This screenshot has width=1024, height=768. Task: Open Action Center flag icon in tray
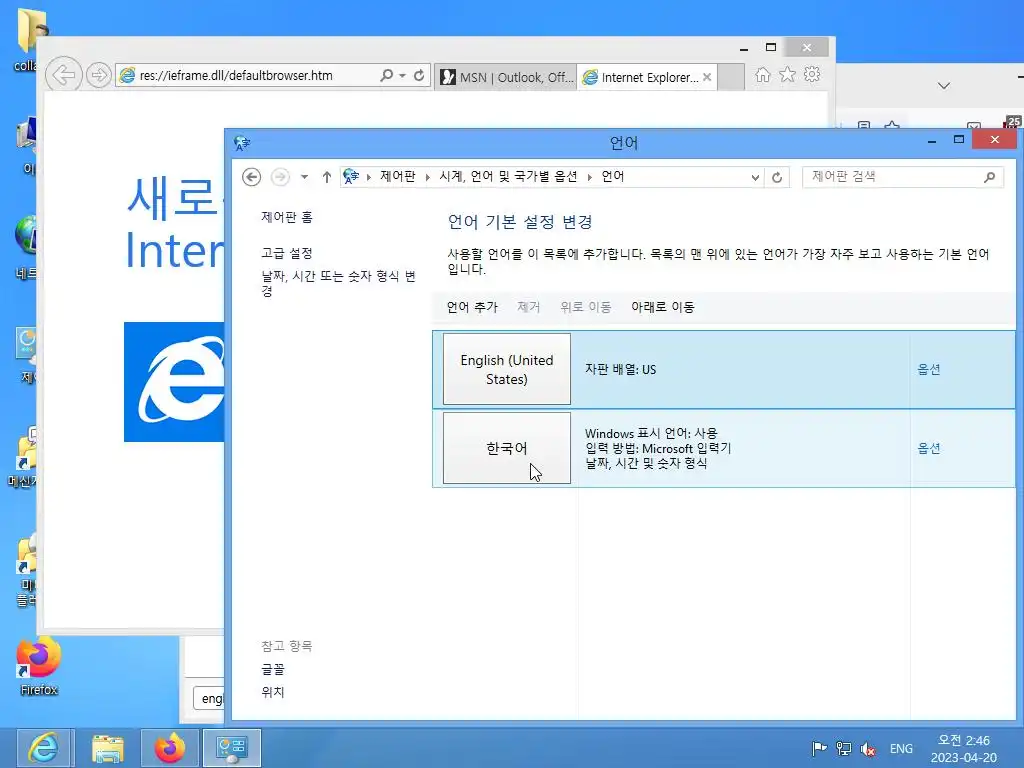[x=819, y=748]
